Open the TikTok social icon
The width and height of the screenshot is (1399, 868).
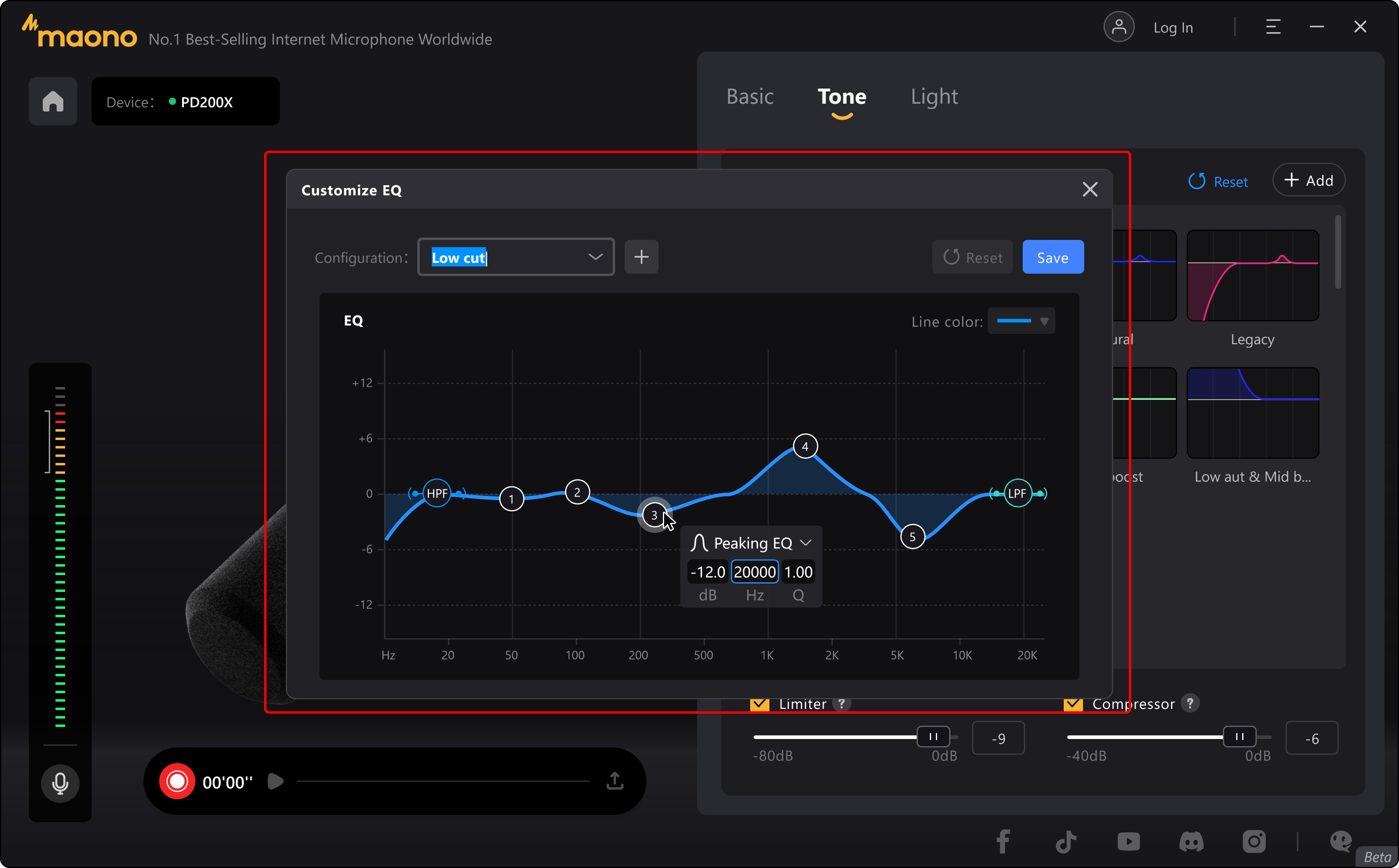[x=1065, y=841]
